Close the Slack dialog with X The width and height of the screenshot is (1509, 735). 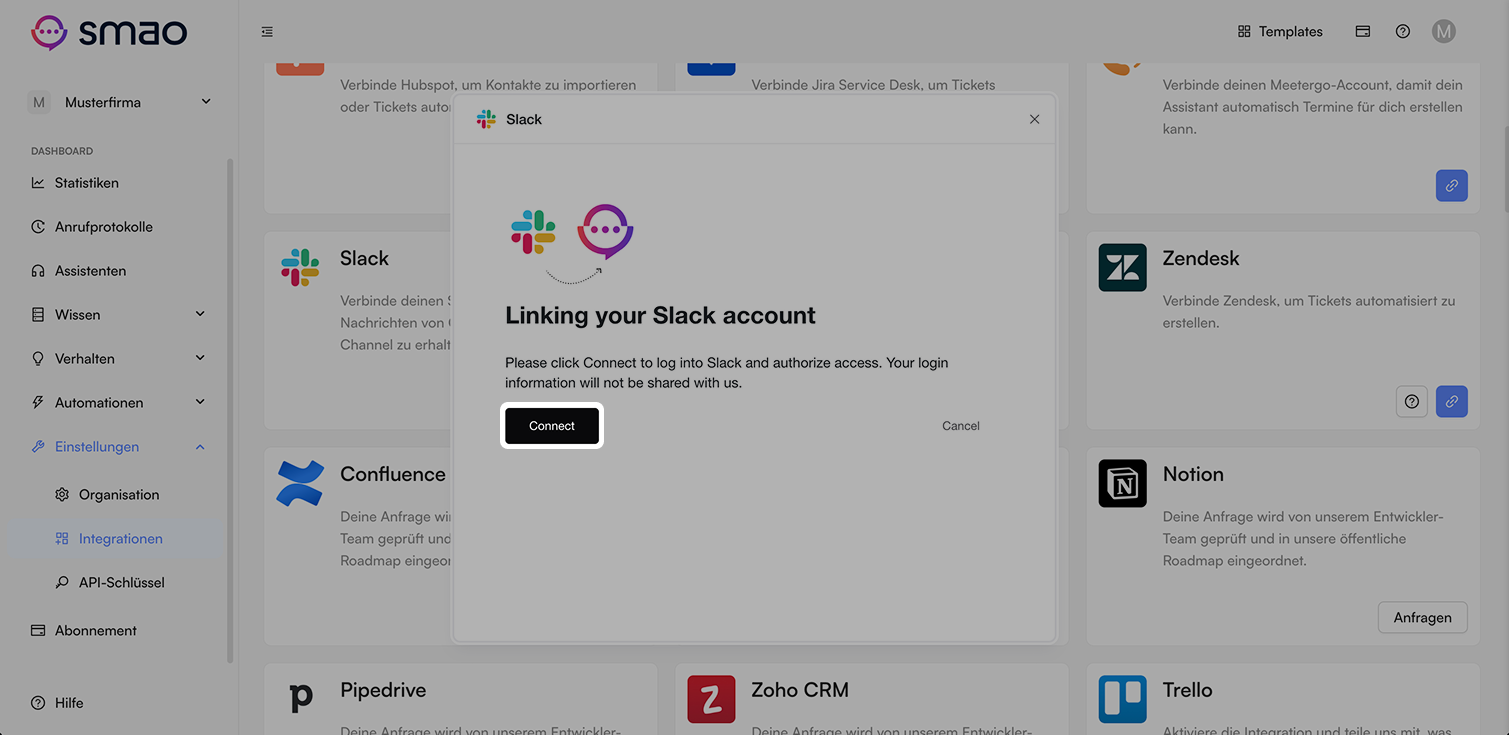(1035, 119)
